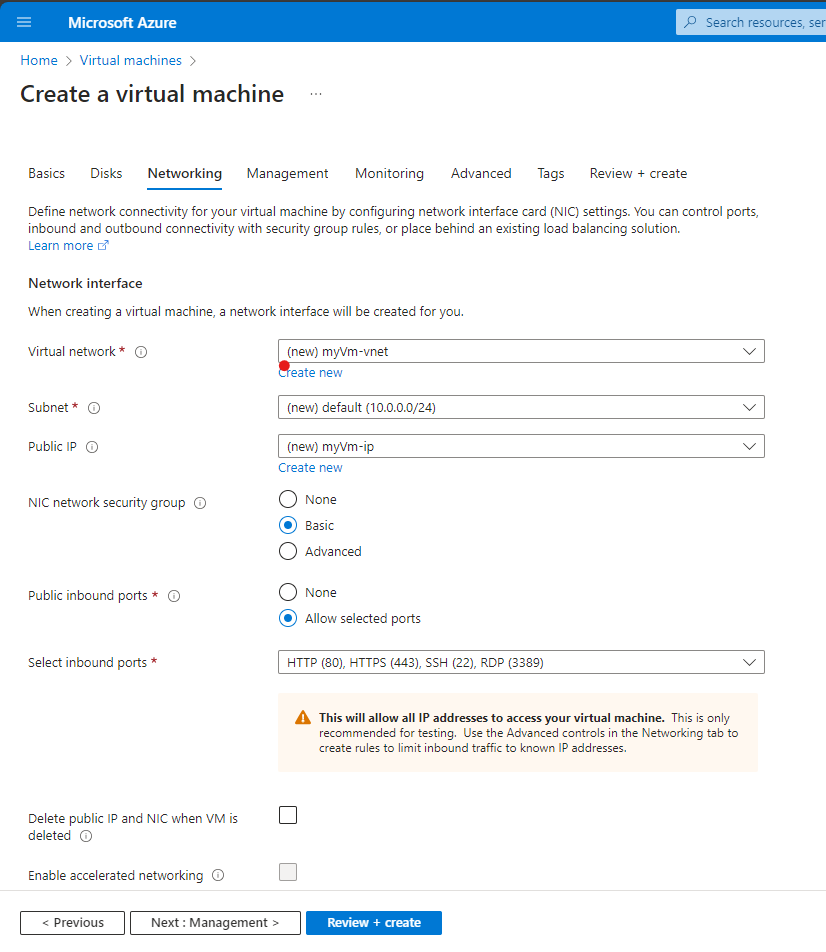
Task: Expand the Select inbound ports dropdown
Action: coord(520,662)
